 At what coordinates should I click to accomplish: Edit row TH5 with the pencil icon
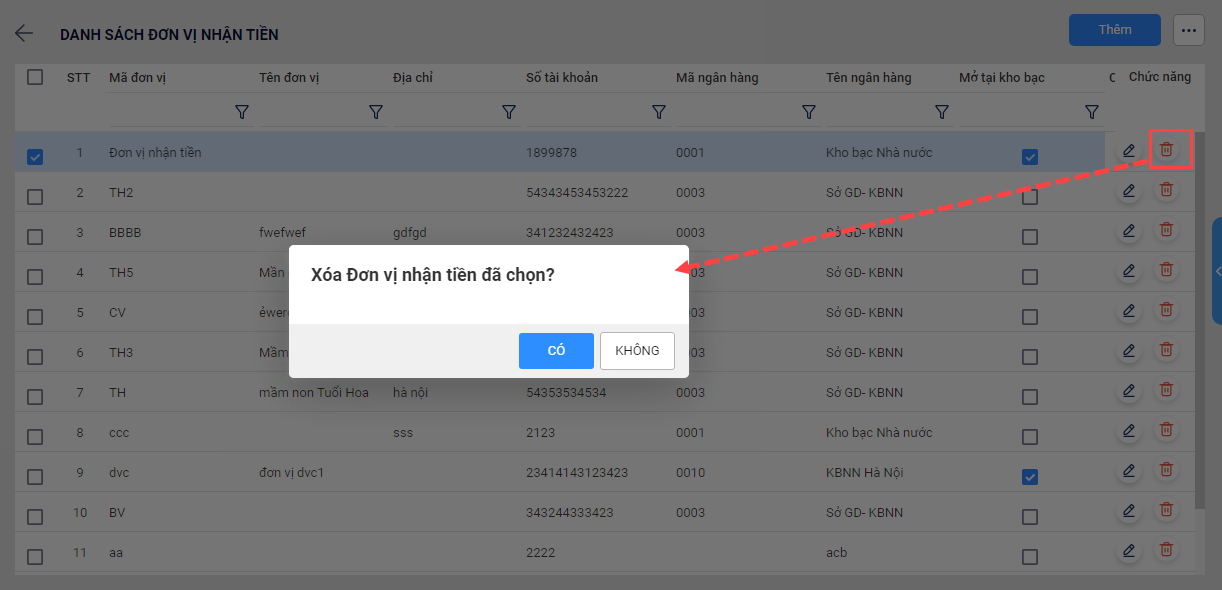(x=1129, y=270)
